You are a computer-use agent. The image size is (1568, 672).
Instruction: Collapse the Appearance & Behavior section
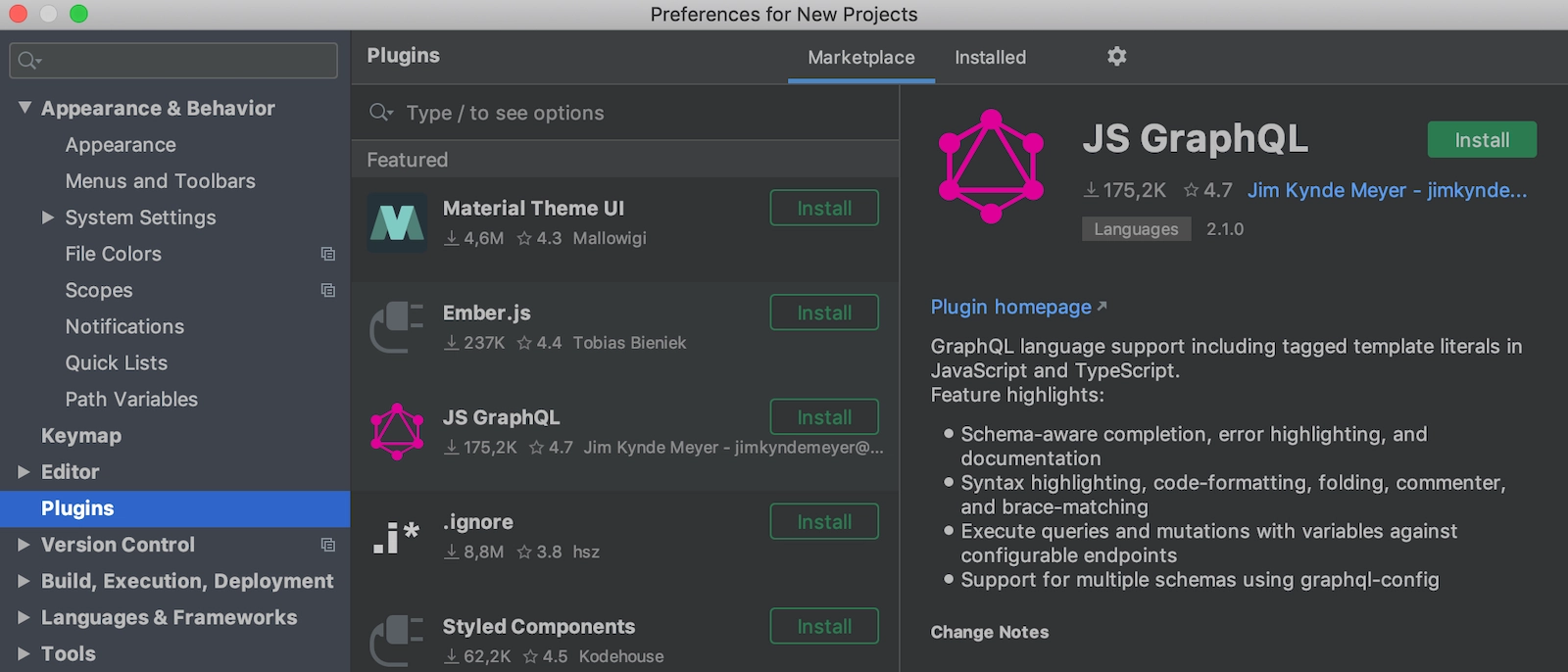click(24, 108)
